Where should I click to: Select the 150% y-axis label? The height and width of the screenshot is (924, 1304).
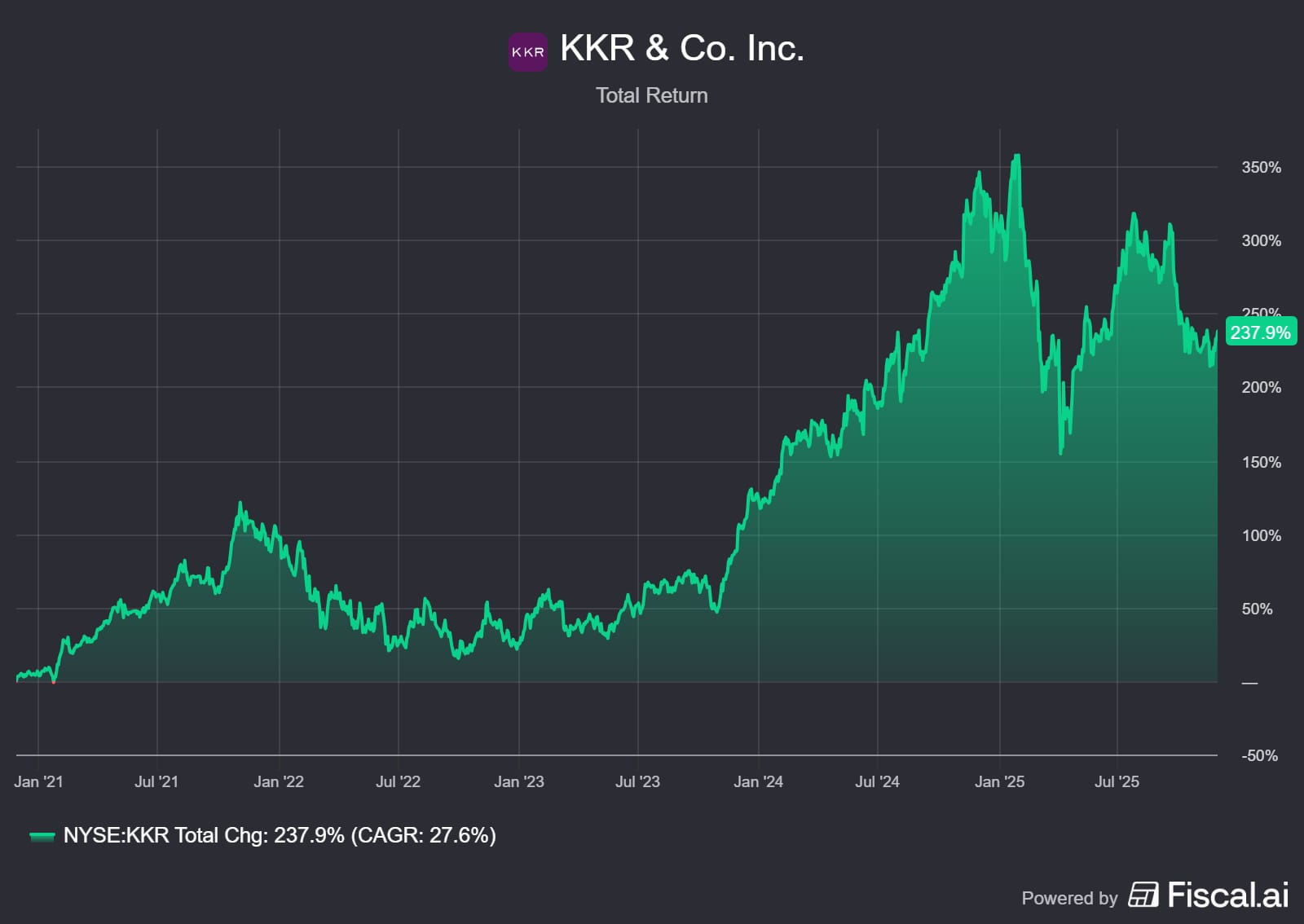coord(1261,462)
